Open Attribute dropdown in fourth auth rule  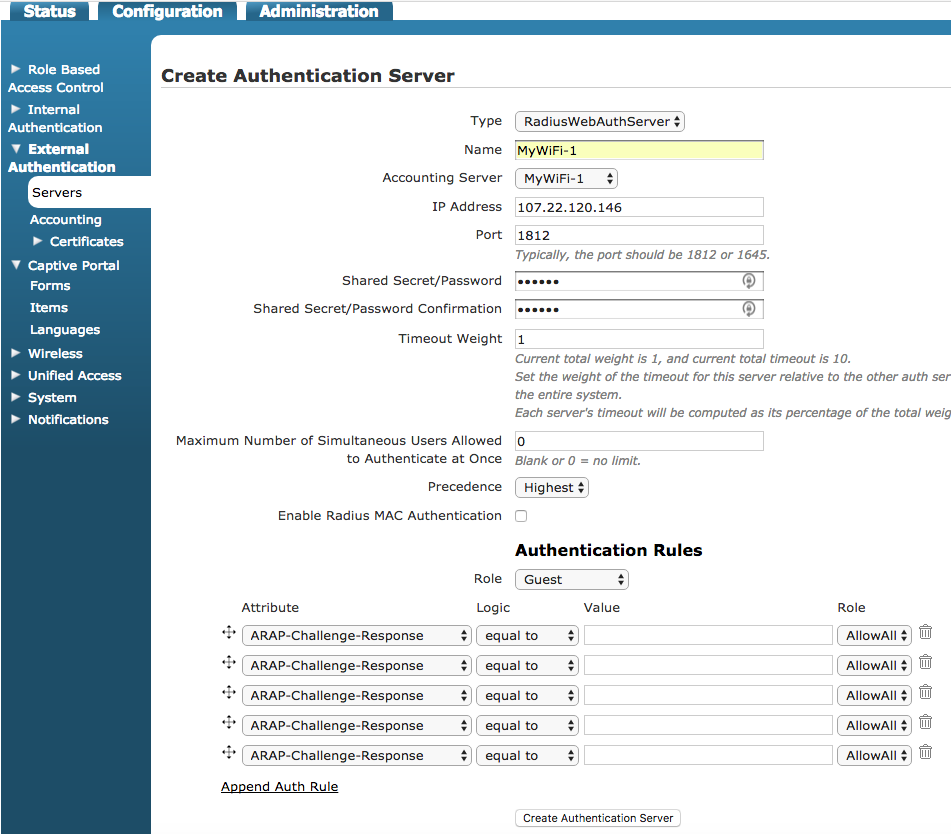pos(357,726)
